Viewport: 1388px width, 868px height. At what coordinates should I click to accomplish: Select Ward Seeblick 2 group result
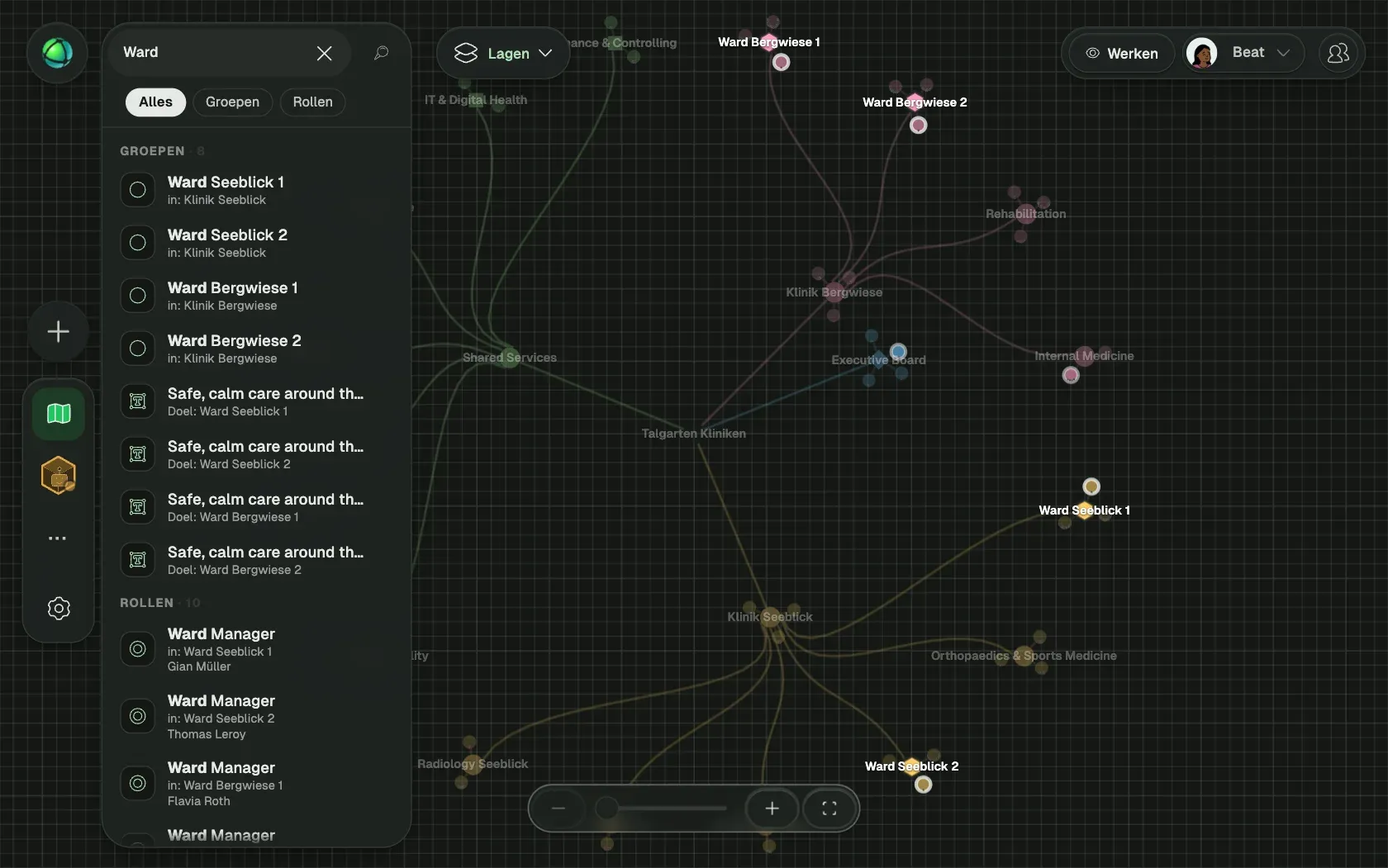click(257, 243)
